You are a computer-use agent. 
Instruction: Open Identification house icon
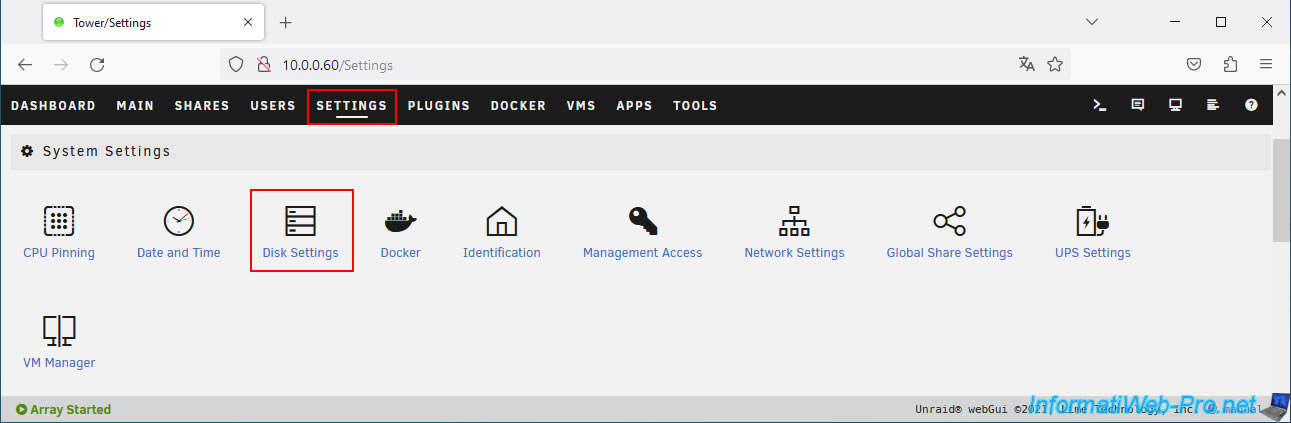tap(501, 221)
